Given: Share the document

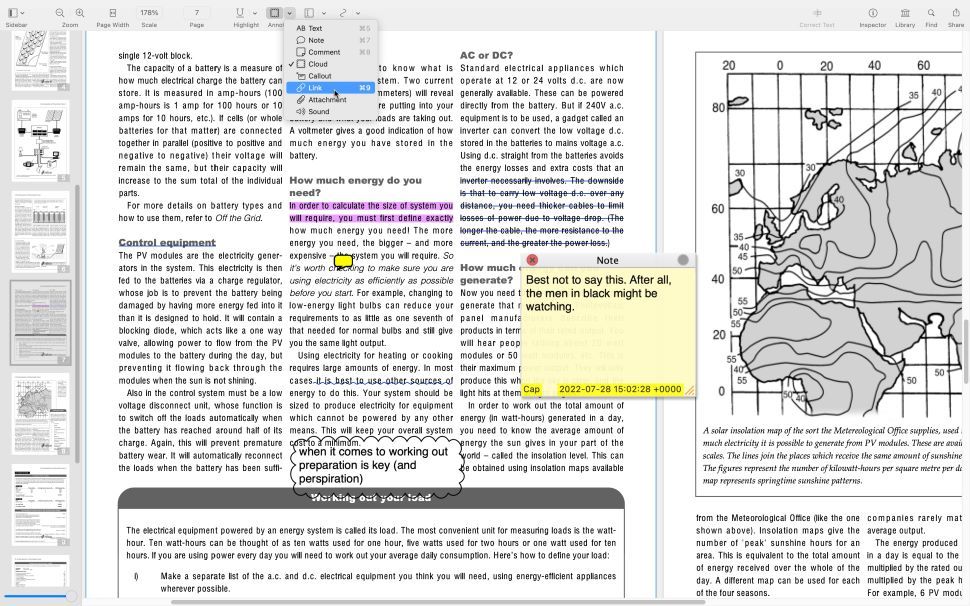Looking at the screenshot, I should pyautogui.click(x=957, y=10).
